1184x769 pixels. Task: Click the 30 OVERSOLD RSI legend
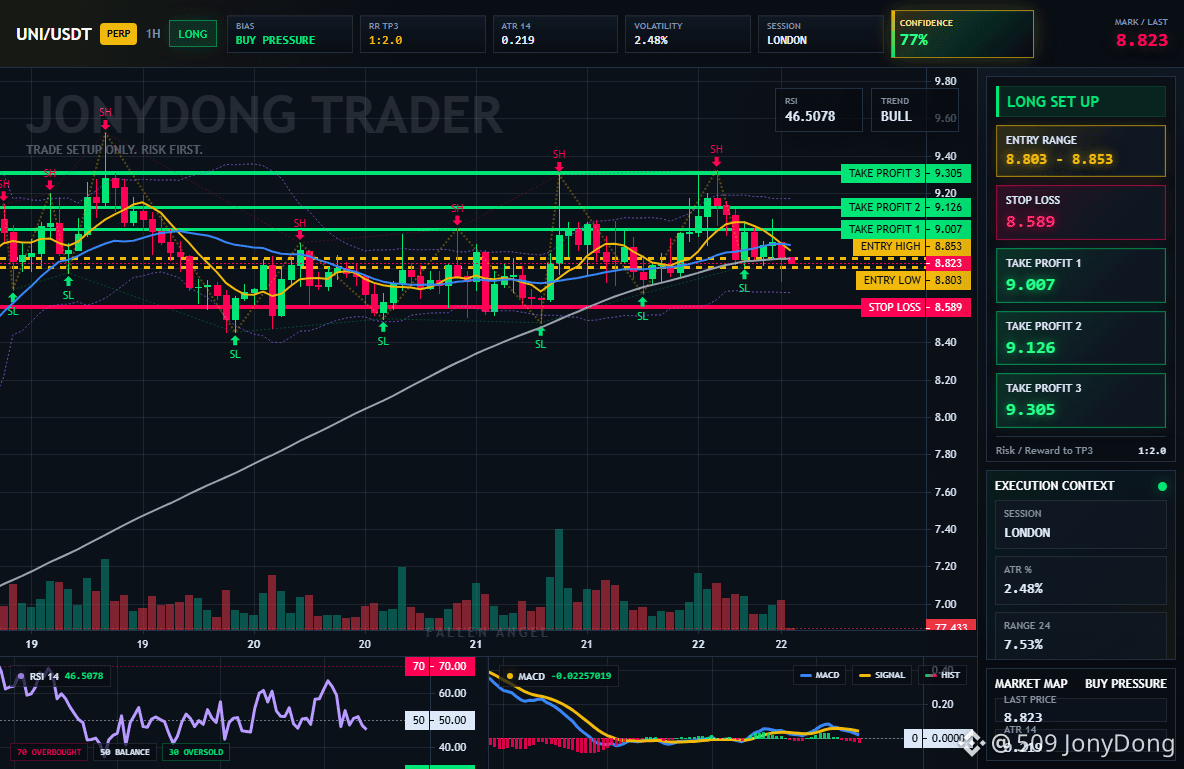point(196,752)
